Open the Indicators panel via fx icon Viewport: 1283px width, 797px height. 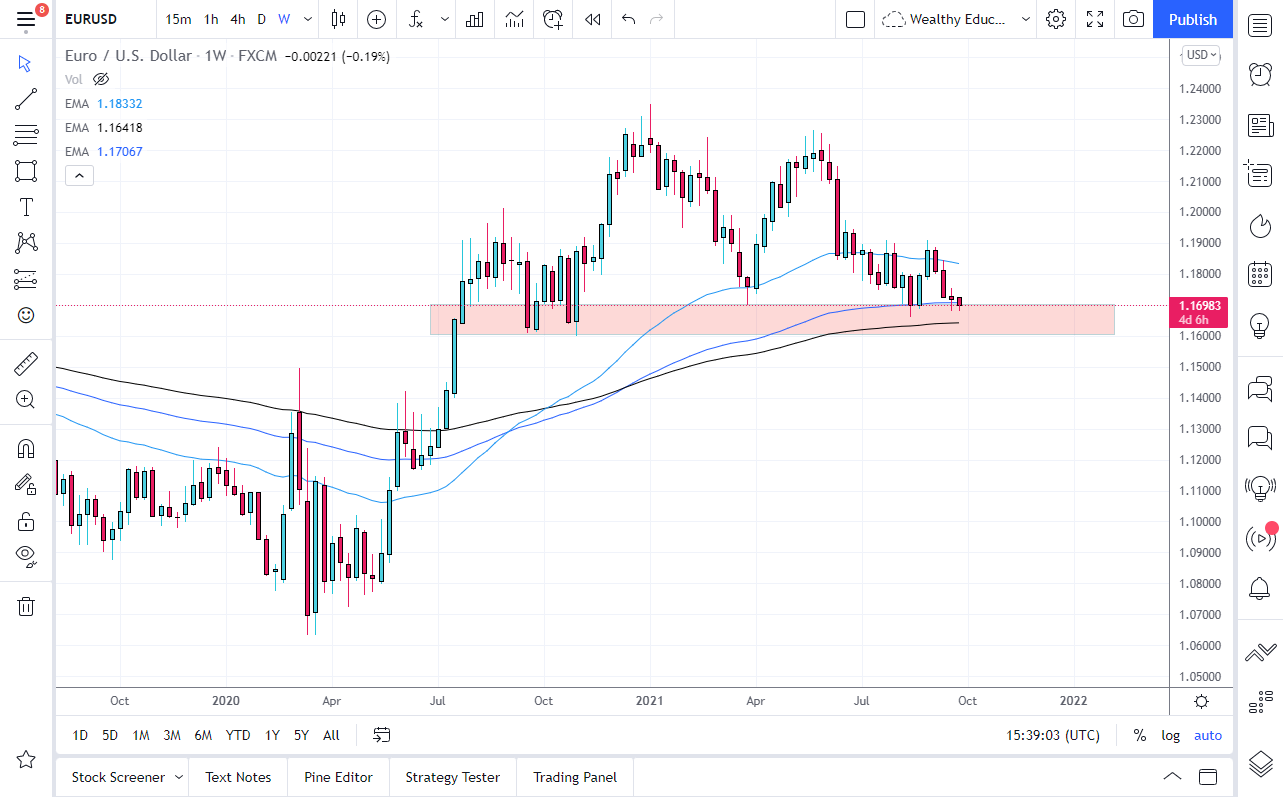click(415, 19)
